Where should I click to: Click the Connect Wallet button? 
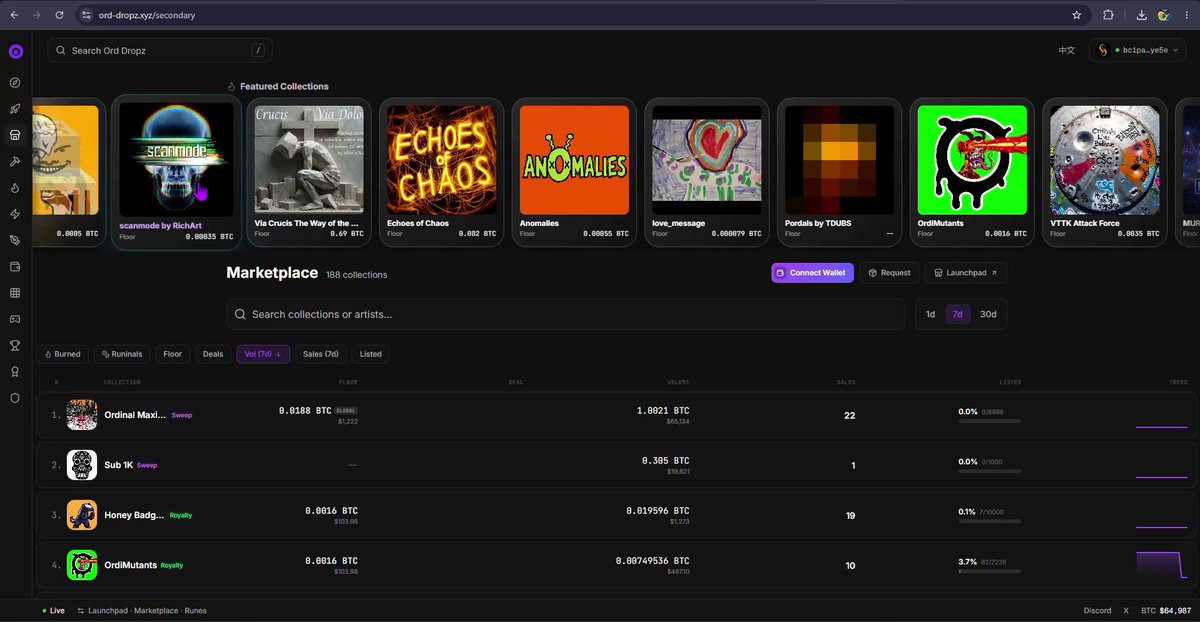(812, 273)
